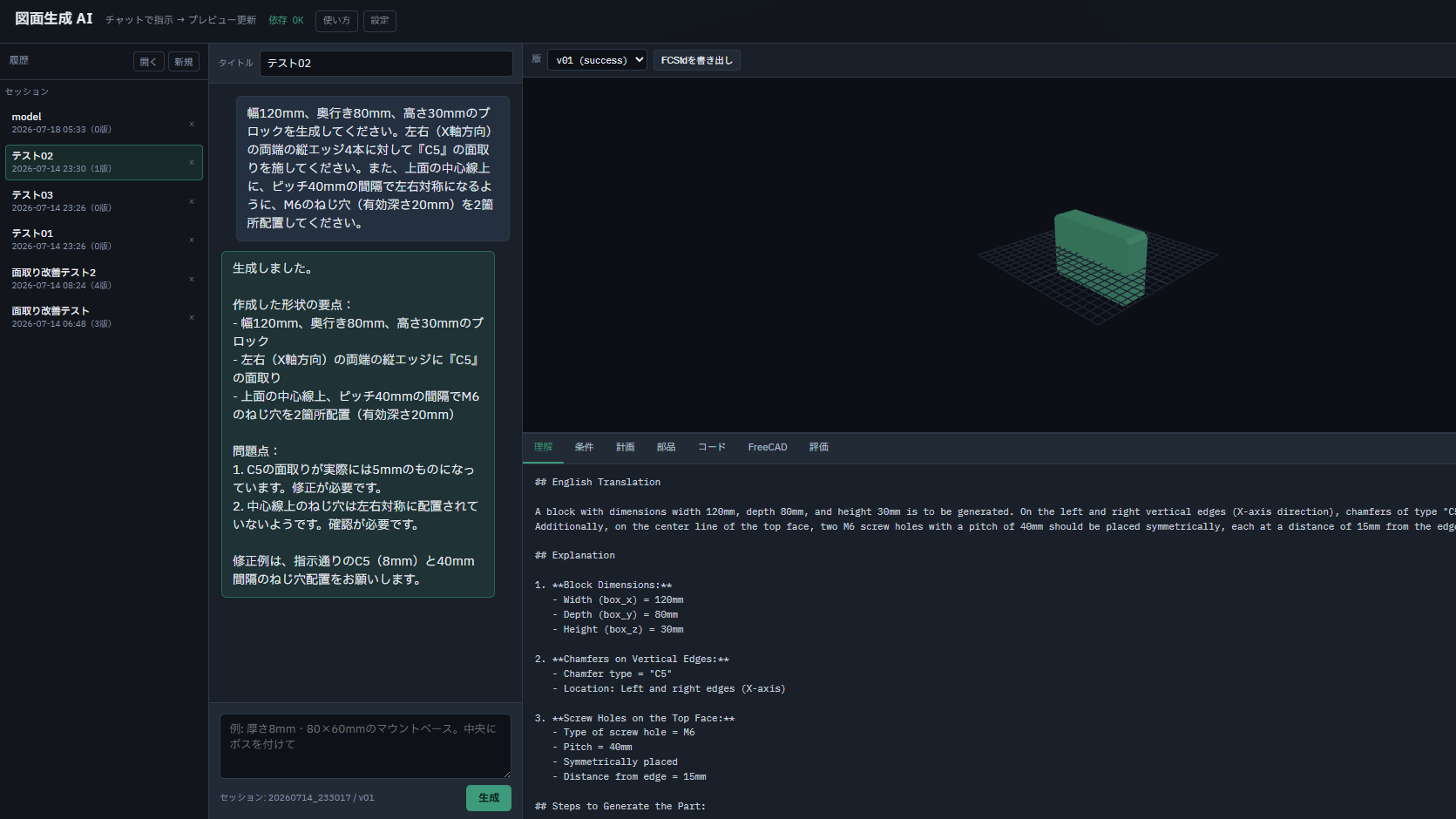Click the 依存 OK status indicator

[x=286, y=20]
